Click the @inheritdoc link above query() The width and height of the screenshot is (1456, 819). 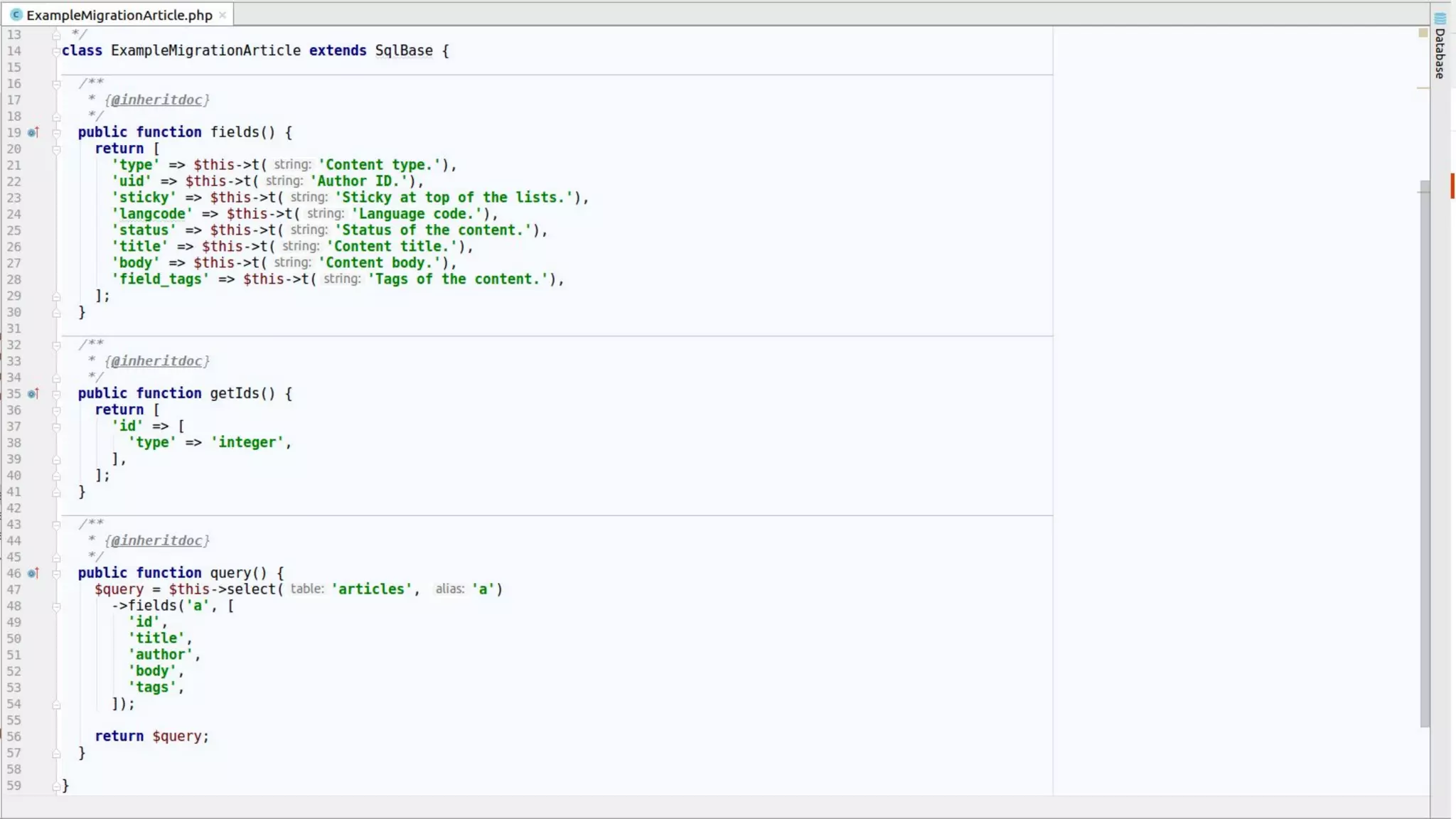tap(156, 541)
